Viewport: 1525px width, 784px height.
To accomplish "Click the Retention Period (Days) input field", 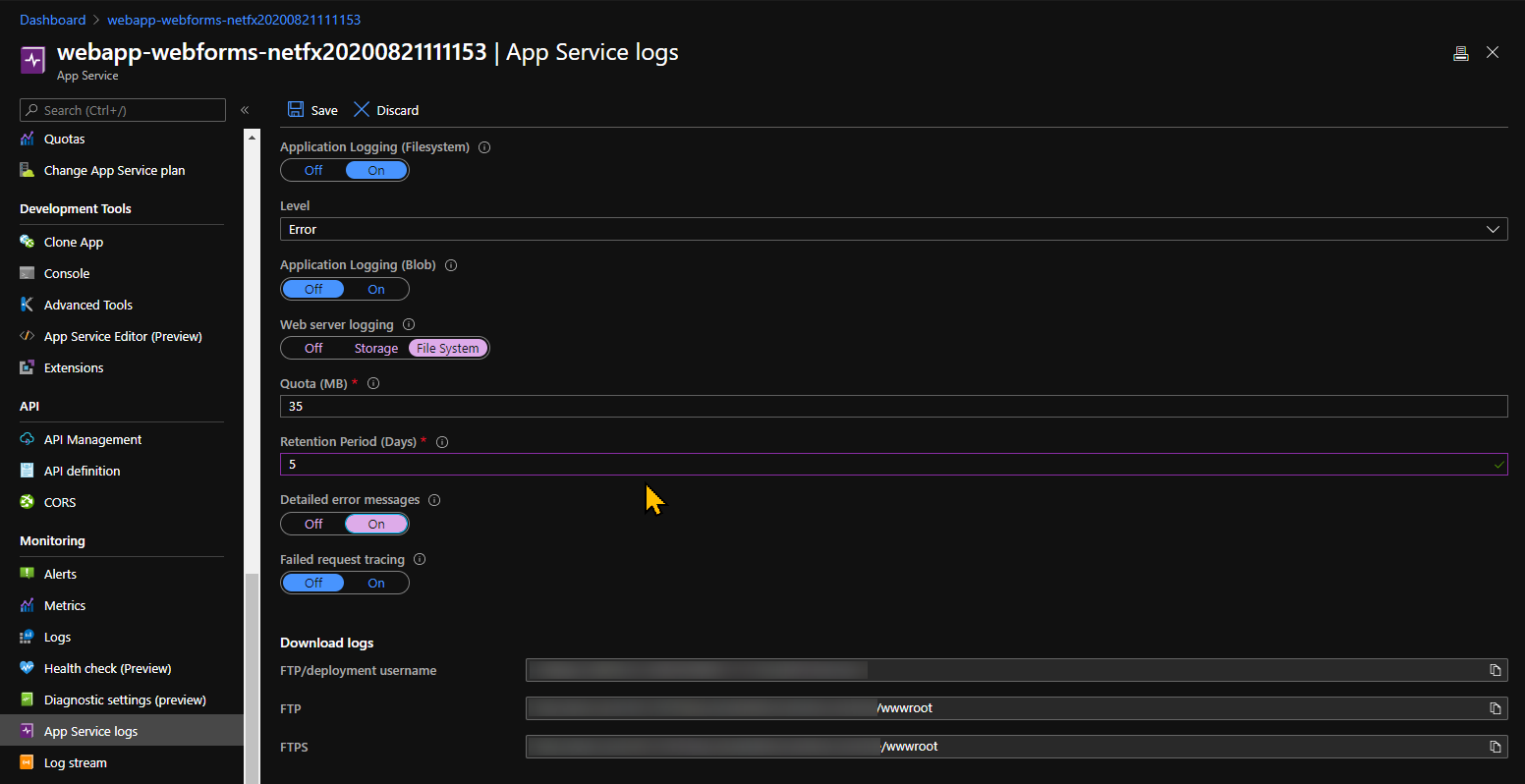I will click(893, 464).
